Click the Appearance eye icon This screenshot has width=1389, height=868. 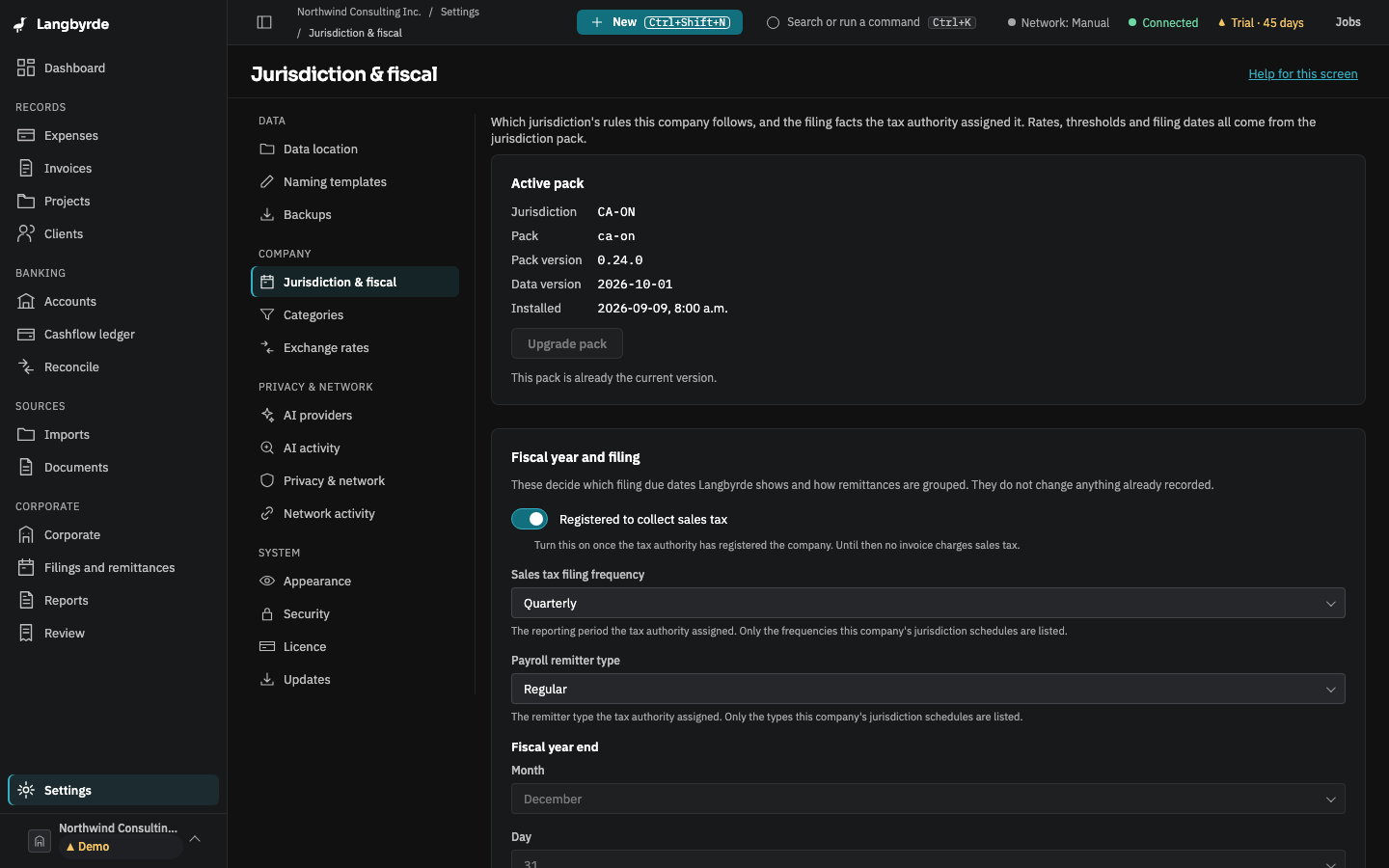click(267, 581)
